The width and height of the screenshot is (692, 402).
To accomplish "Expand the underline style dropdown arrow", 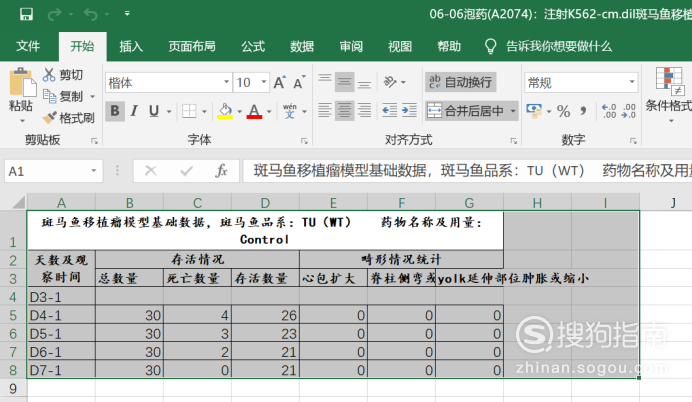I will [x=169, y=111].
